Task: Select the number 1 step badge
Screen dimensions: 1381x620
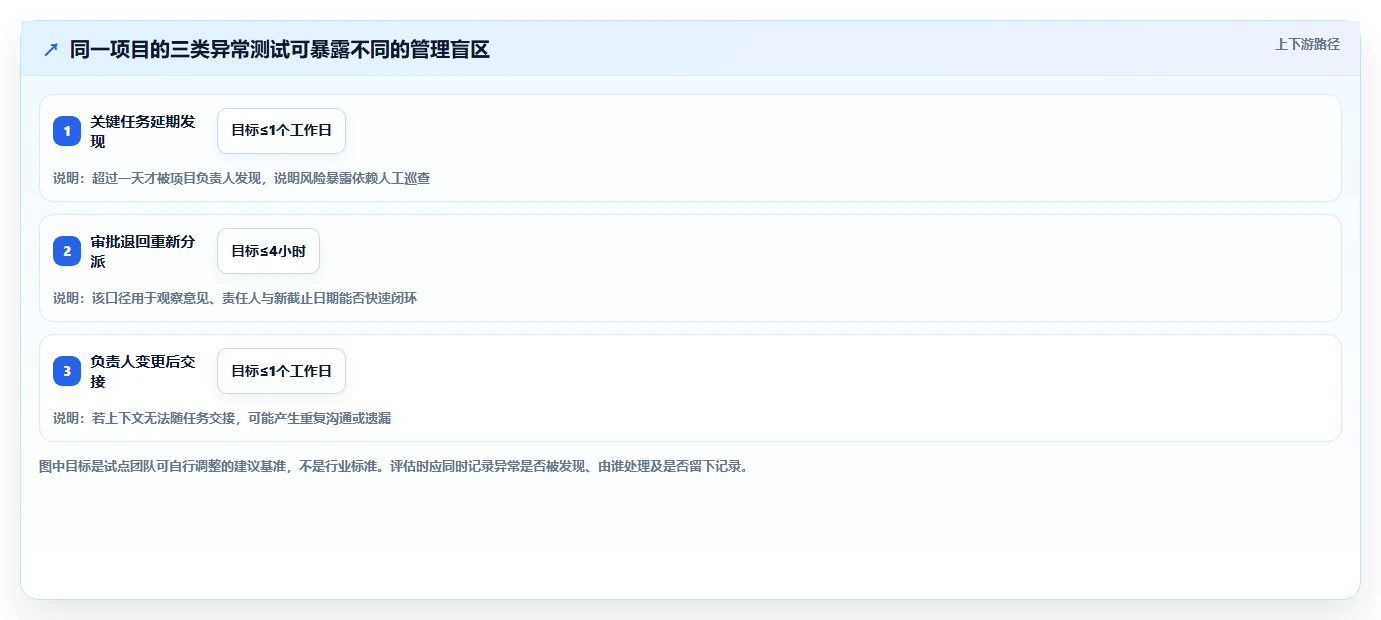Action: (67, 131)
